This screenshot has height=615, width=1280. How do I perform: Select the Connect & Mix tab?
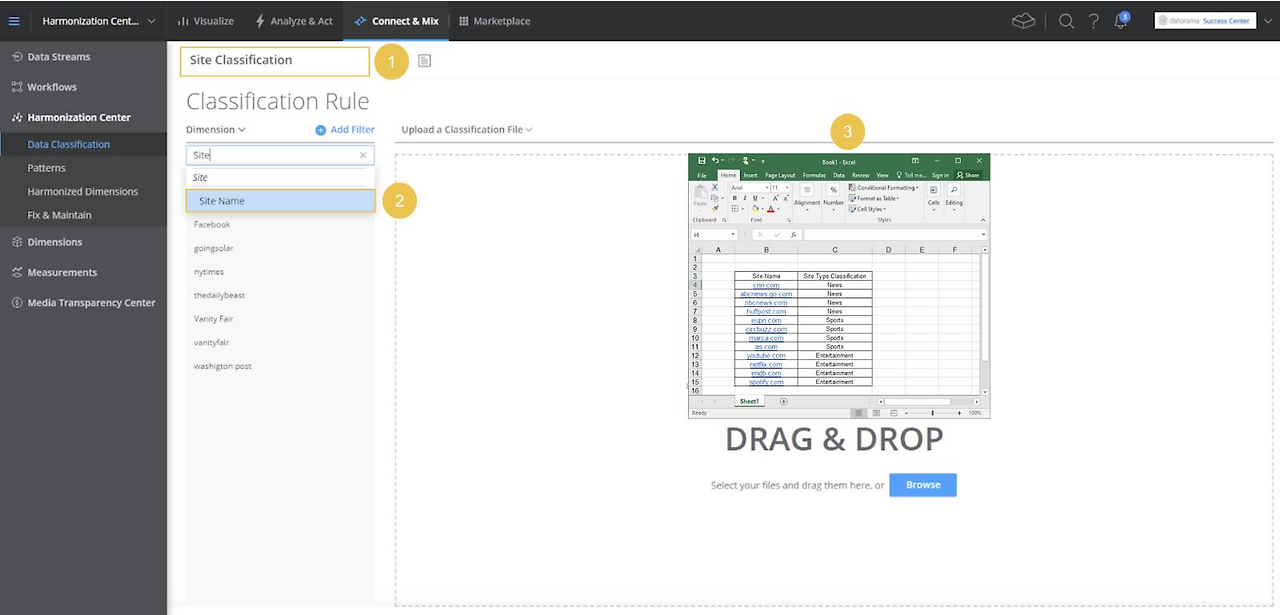[396, 21]
